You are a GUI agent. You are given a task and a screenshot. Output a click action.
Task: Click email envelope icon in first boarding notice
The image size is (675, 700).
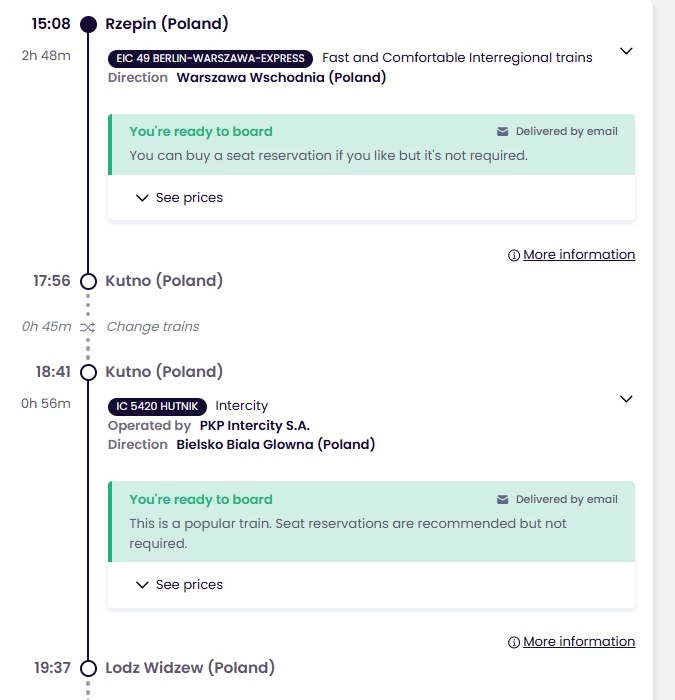pos(503,132)
